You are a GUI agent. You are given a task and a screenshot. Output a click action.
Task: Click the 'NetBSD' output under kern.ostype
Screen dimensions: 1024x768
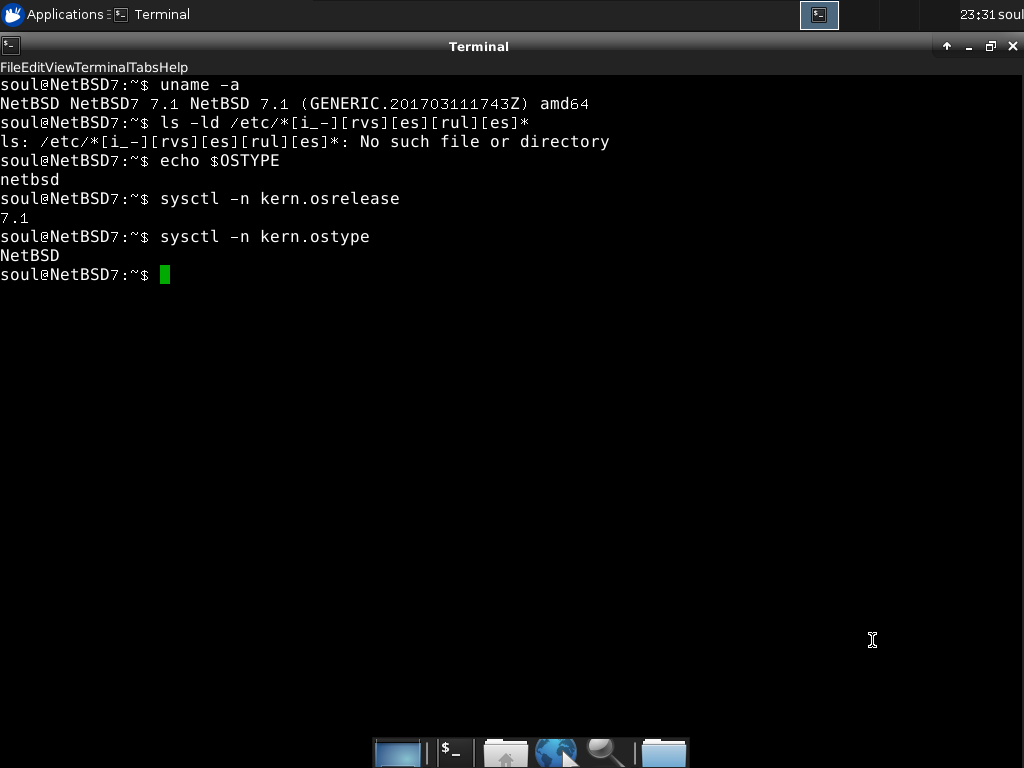(x=30, y=255)
